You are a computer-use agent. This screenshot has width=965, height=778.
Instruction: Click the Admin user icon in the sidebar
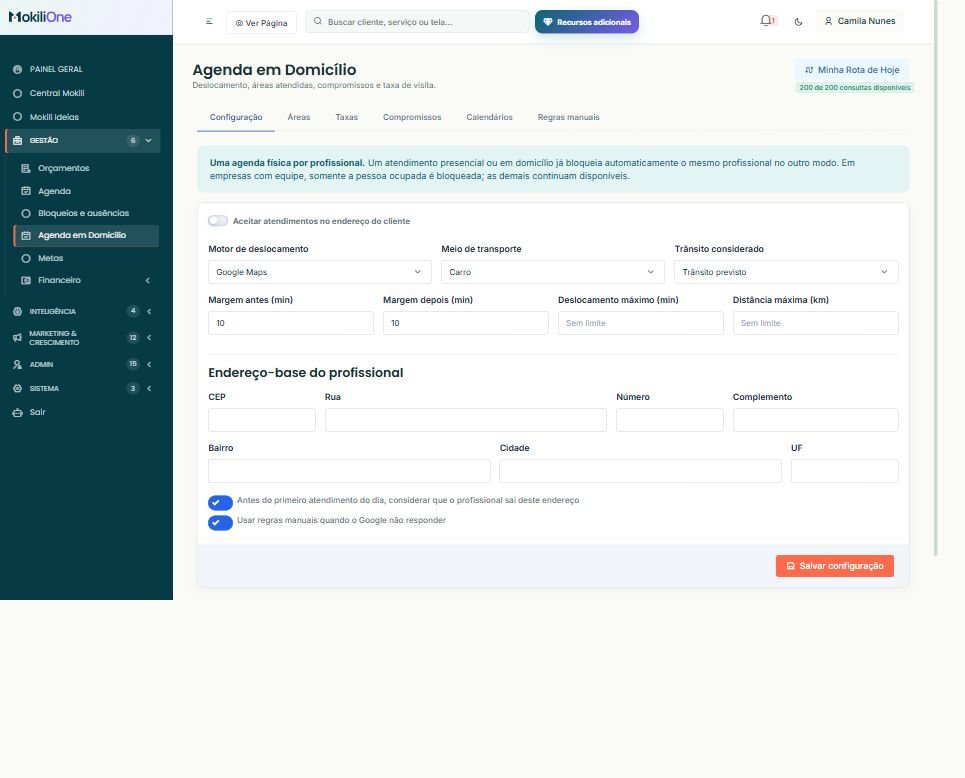click(x=17, y=364)
